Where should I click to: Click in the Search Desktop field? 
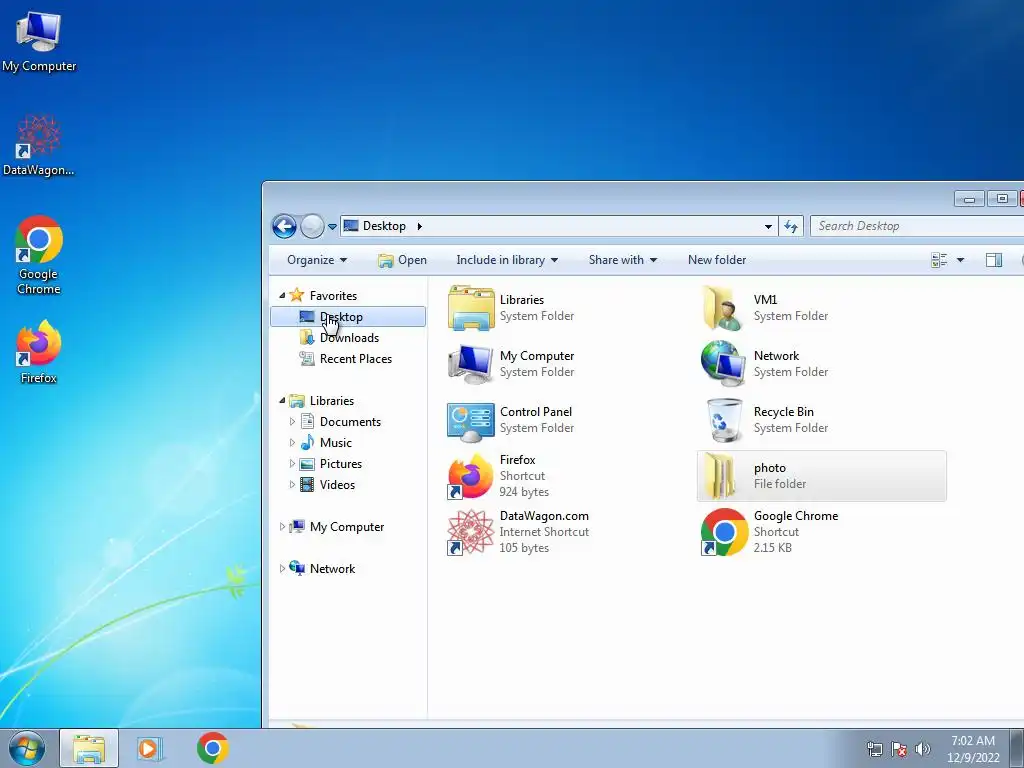916,226
